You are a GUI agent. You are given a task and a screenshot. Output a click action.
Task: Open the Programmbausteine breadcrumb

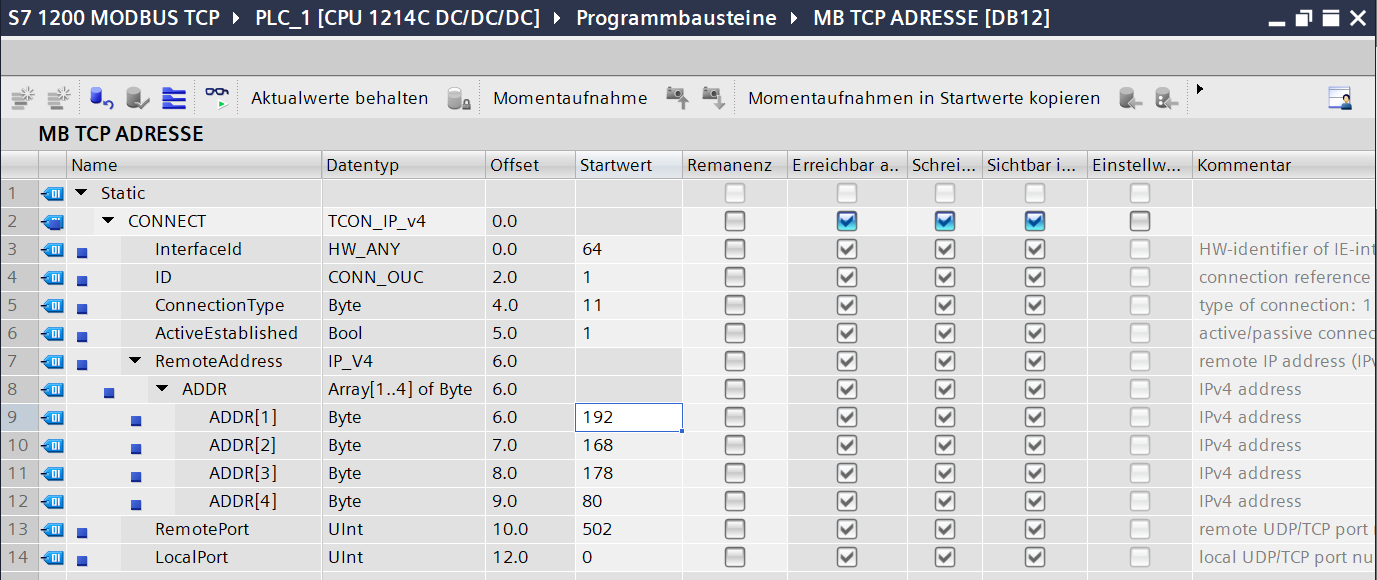676,18
